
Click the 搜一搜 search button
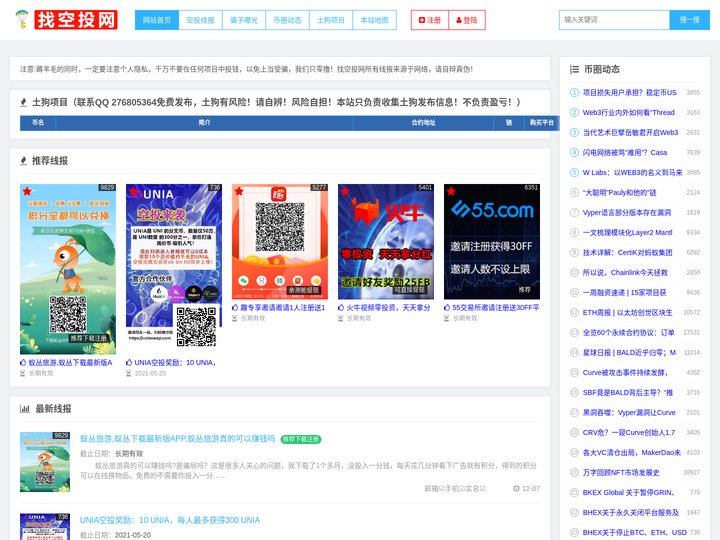pyautogui.click(x=689, y=20)
